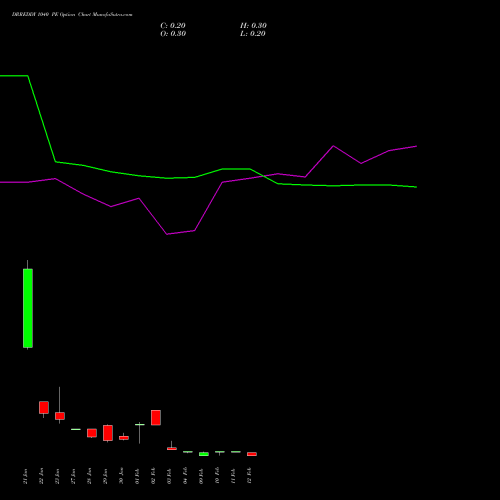The image size is (500, 500).
Task: Select the red candlestick above 22 Jan
Action: (x=44, y=408)
